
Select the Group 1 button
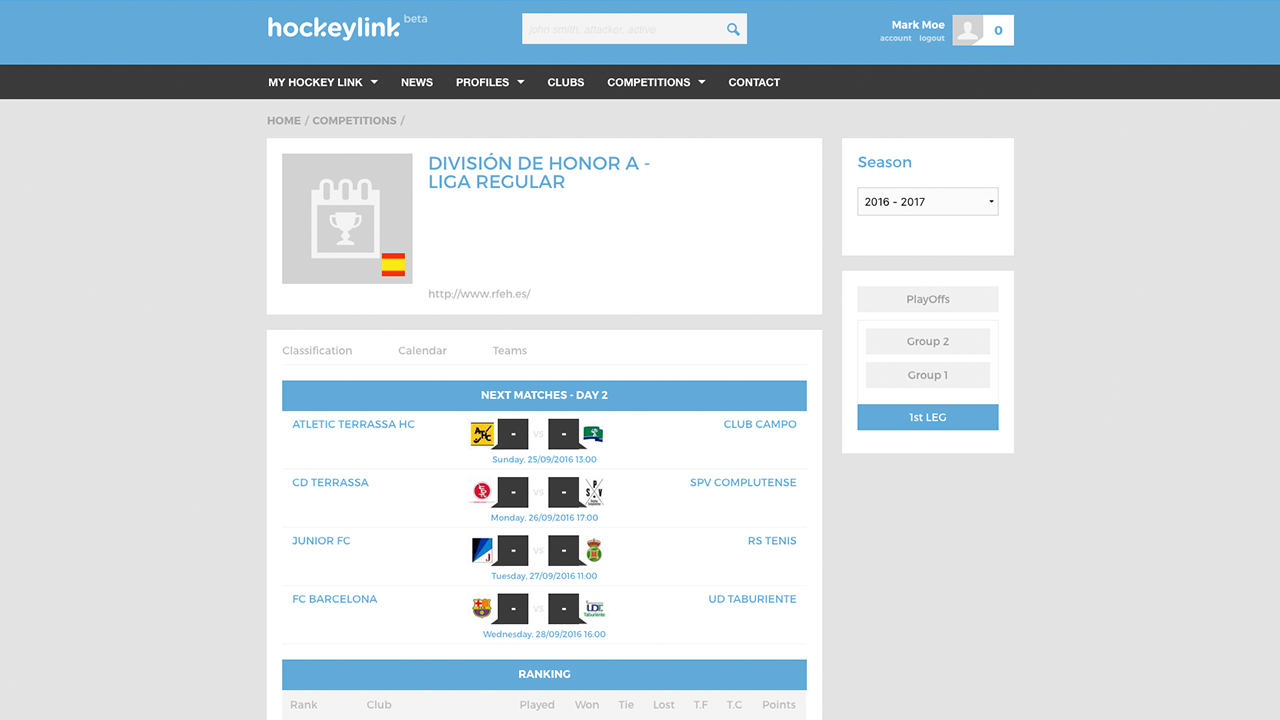(x=928, y=375)
